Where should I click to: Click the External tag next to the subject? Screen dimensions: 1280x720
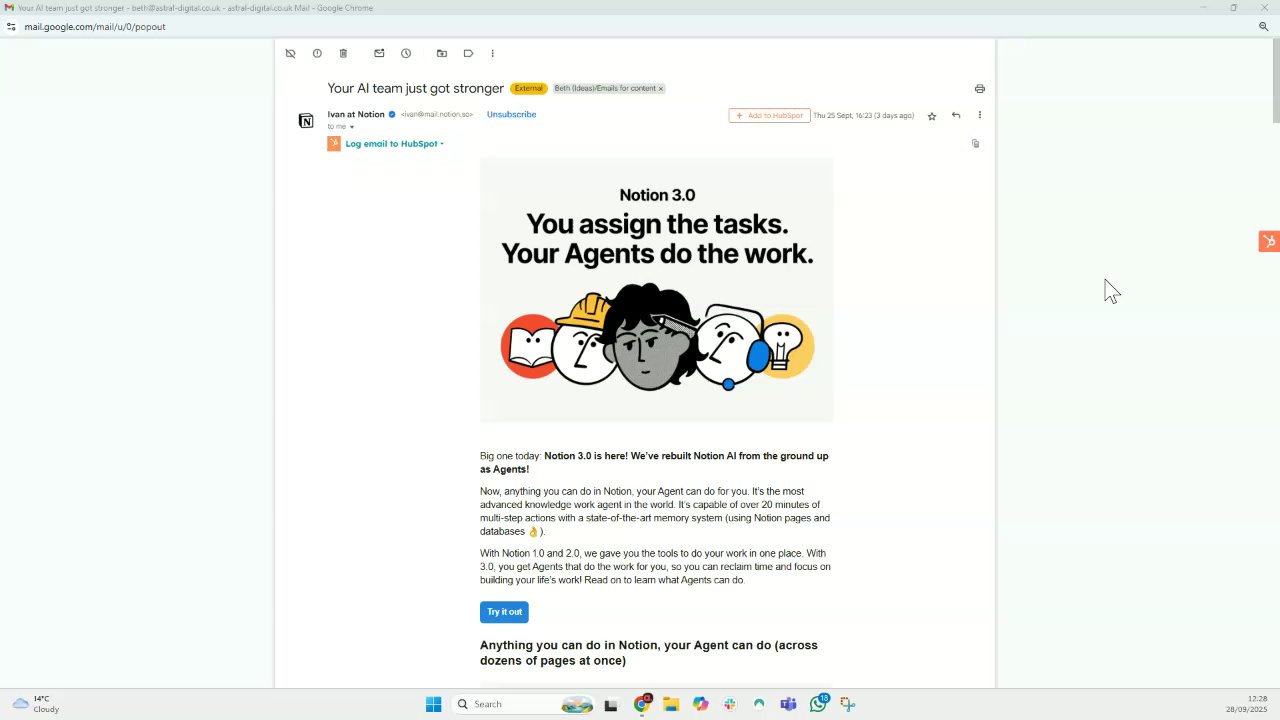(x=528, y=88)
